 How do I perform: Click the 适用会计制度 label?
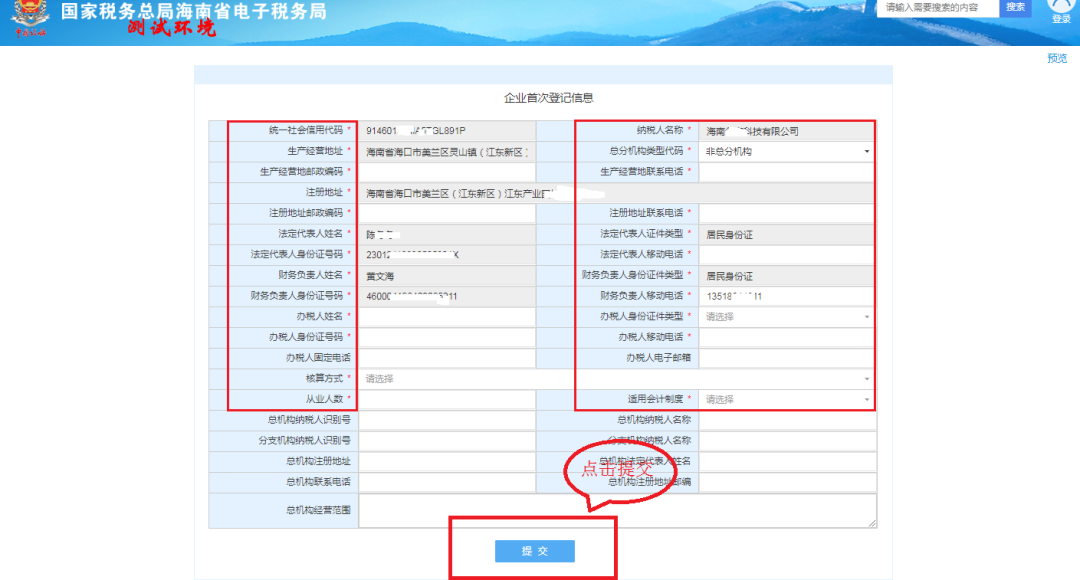[x=655, y=399]
